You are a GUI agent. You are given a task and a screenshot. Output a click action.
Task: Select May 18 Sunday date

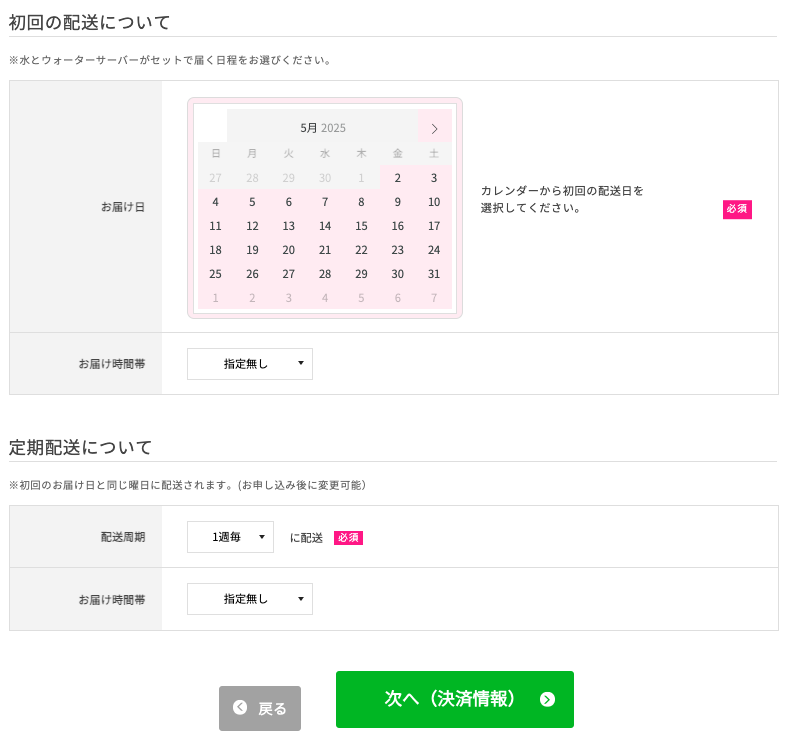click(x=215, y=250)
